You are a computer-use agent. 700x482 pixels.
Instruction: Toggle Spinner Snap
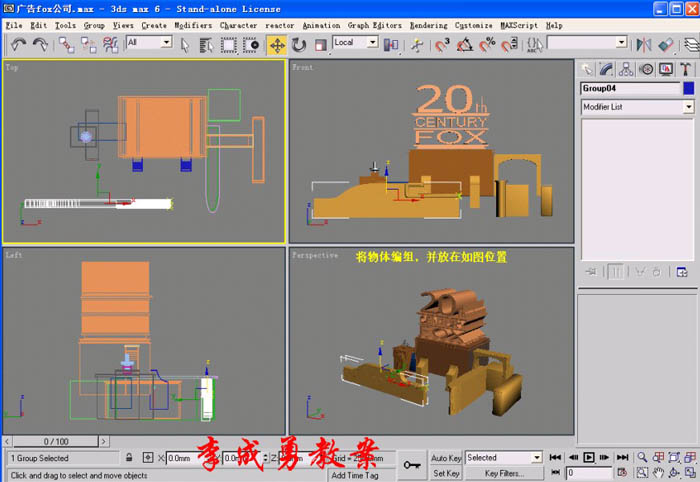click(509, 45)
